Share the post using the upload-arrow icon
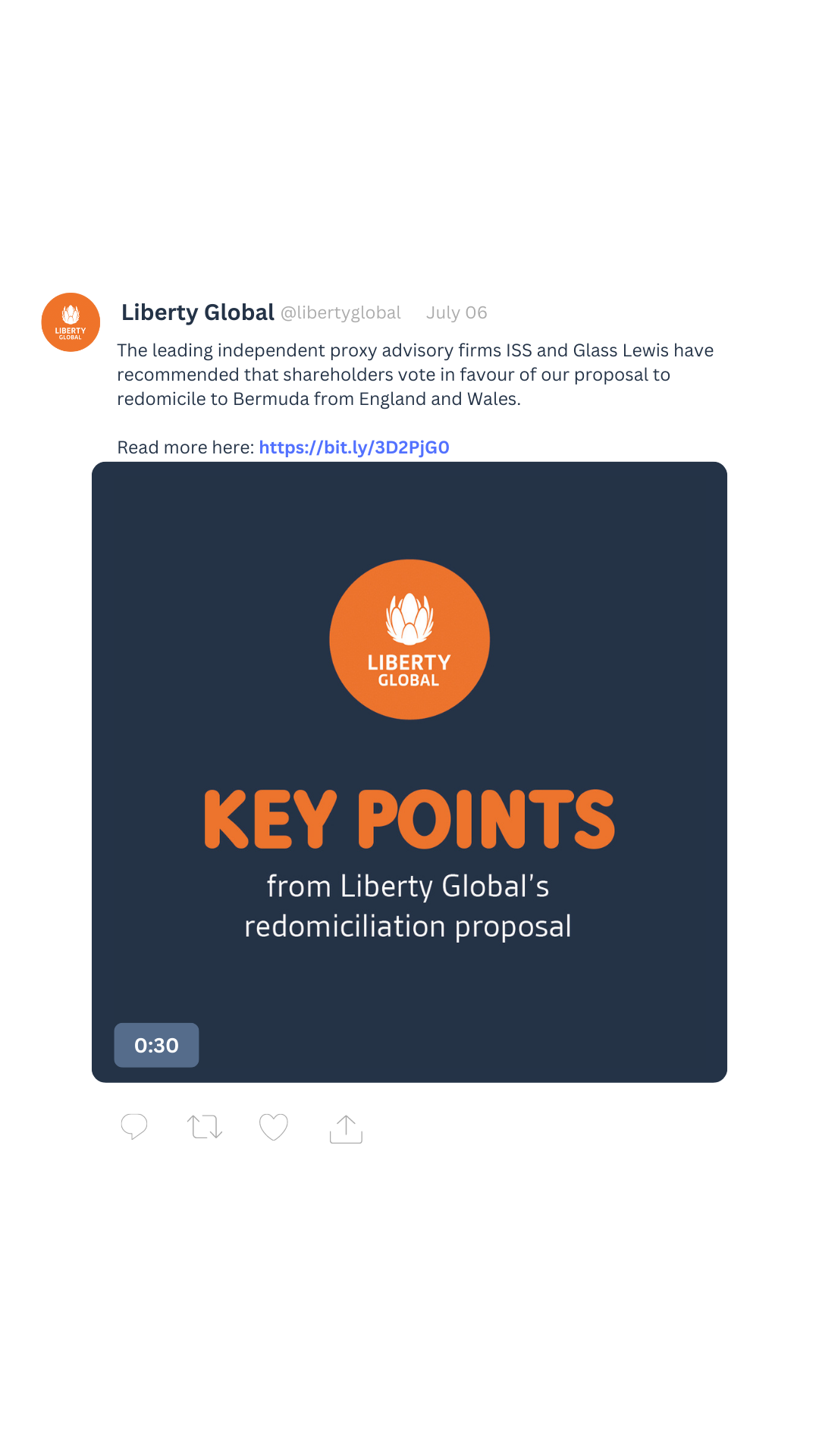 (x=346, y=1128)
